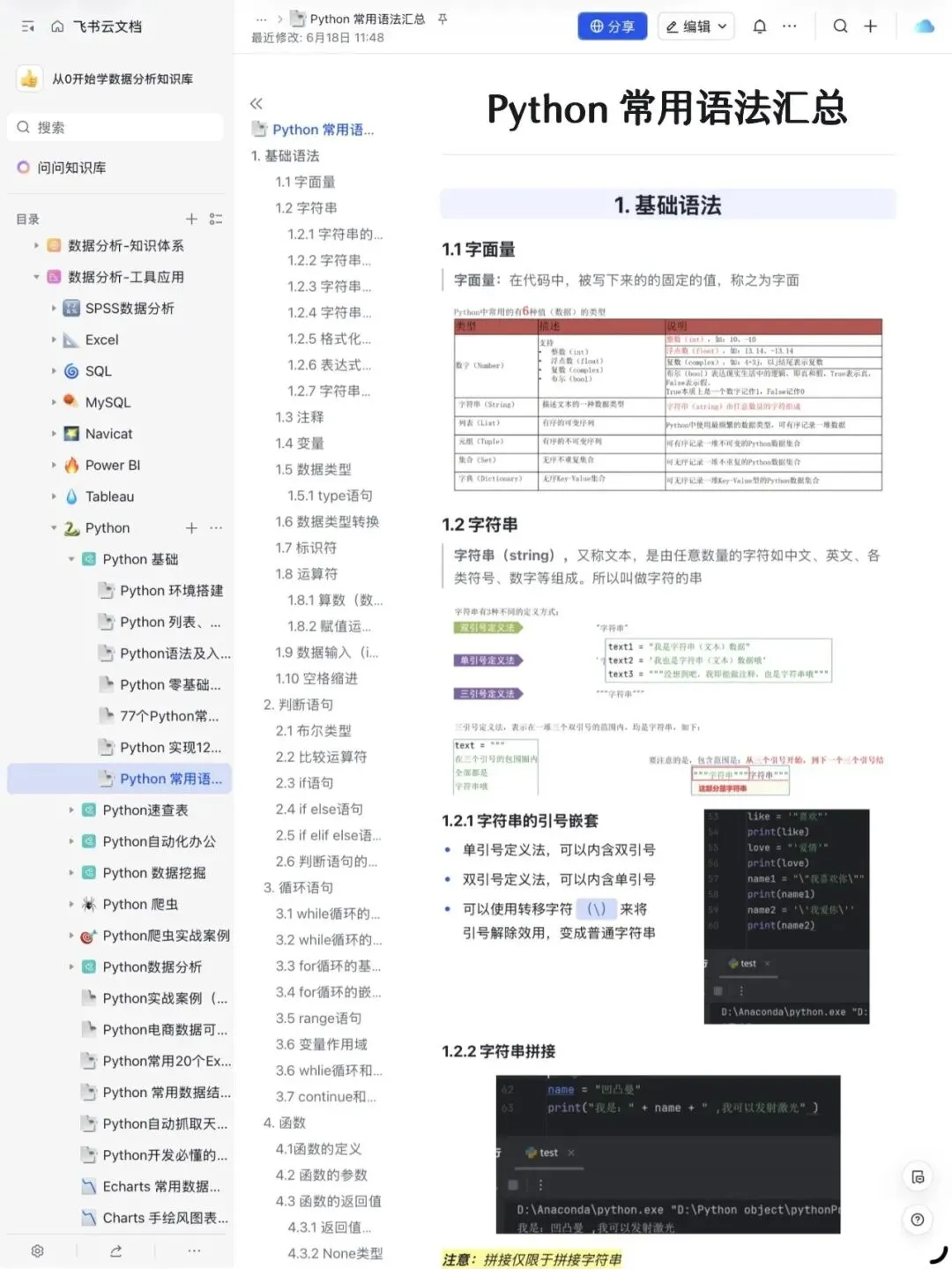Open Echarts 常用数据... document
The image size is (952, 1269).
point(161,1186)
